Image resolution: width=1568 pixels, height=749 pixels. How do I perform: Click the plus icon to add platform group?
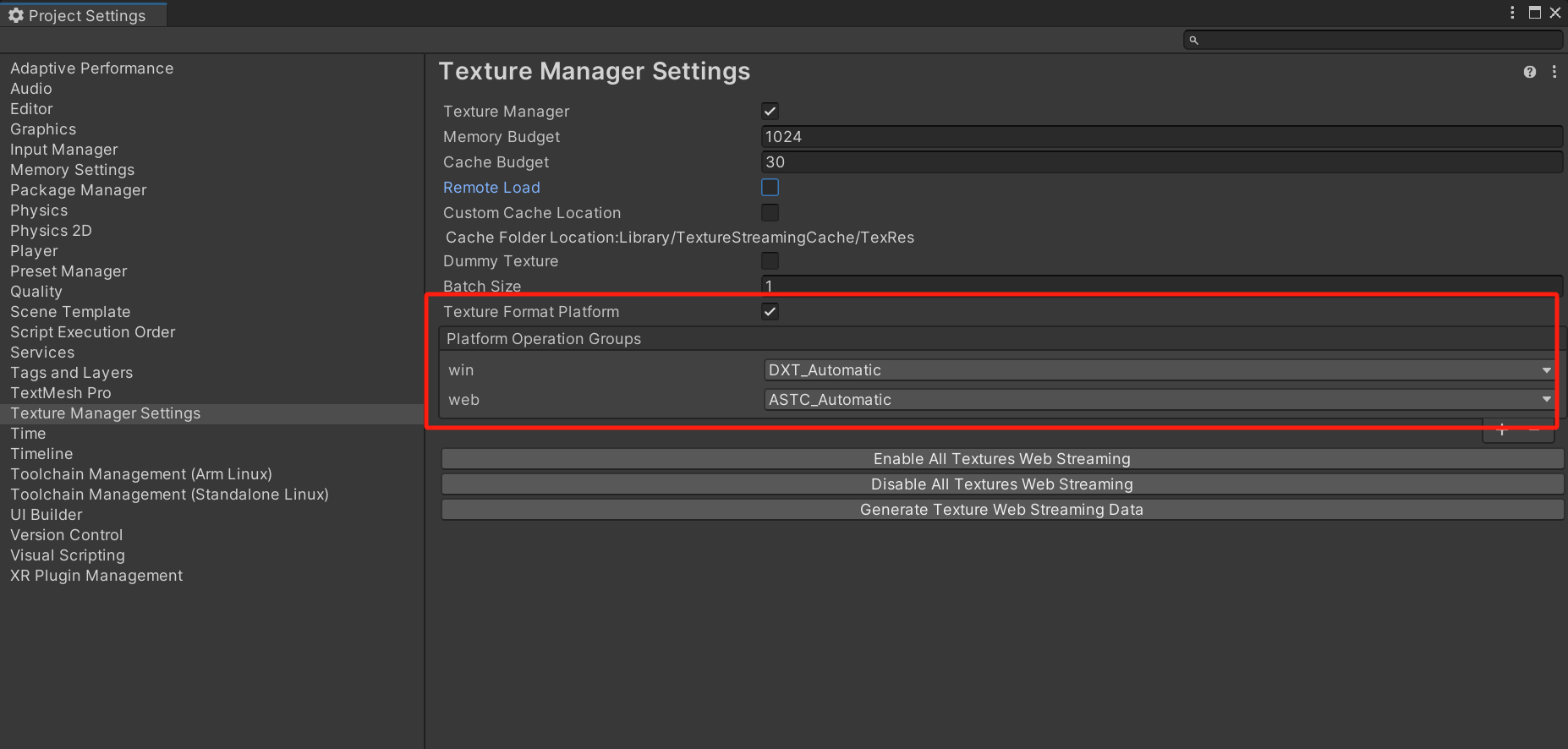click(1502, 431)
